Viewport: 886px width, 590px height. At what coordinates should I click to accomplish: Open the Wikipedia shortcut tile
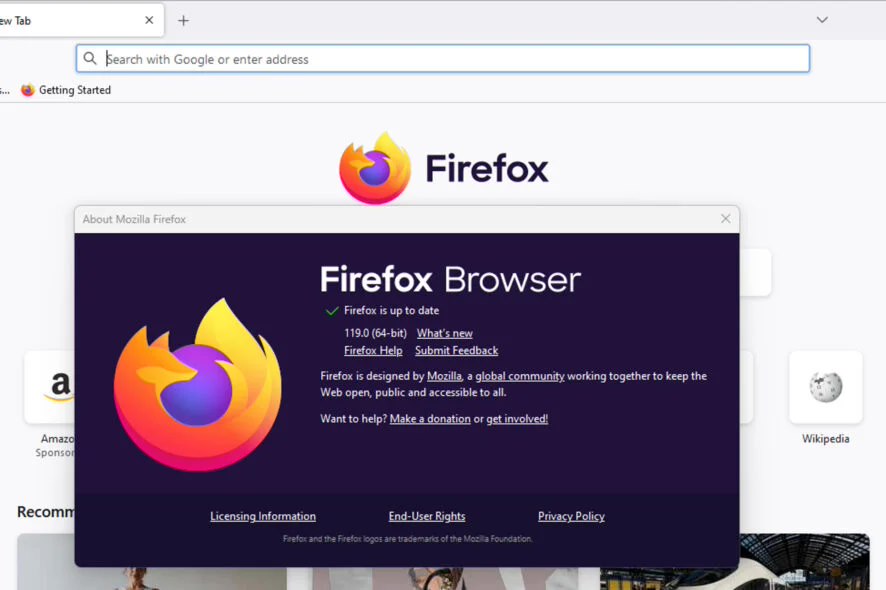tap(826, 398)
